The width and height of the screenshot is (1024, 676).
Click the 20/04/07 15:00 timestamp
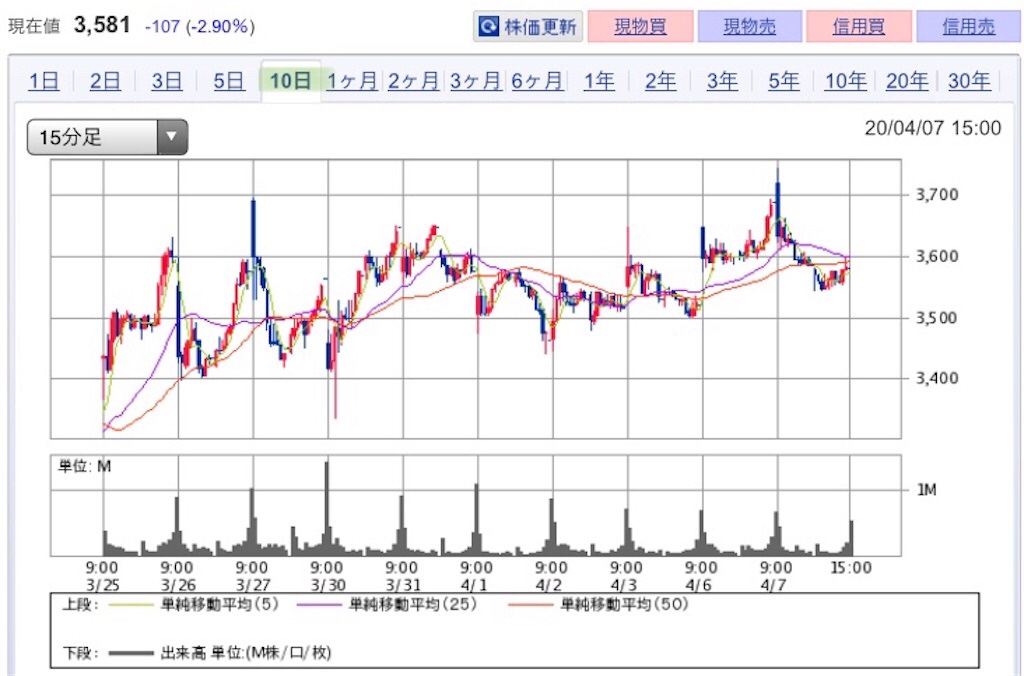(x=933, y=128)
